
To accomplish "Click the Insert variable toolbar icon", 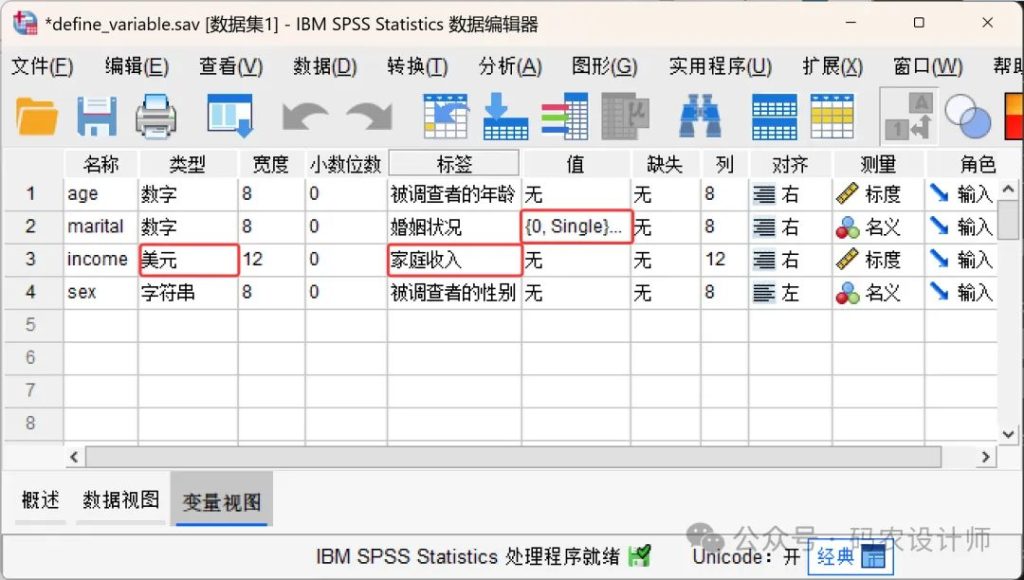I will [x=832, y=116].
